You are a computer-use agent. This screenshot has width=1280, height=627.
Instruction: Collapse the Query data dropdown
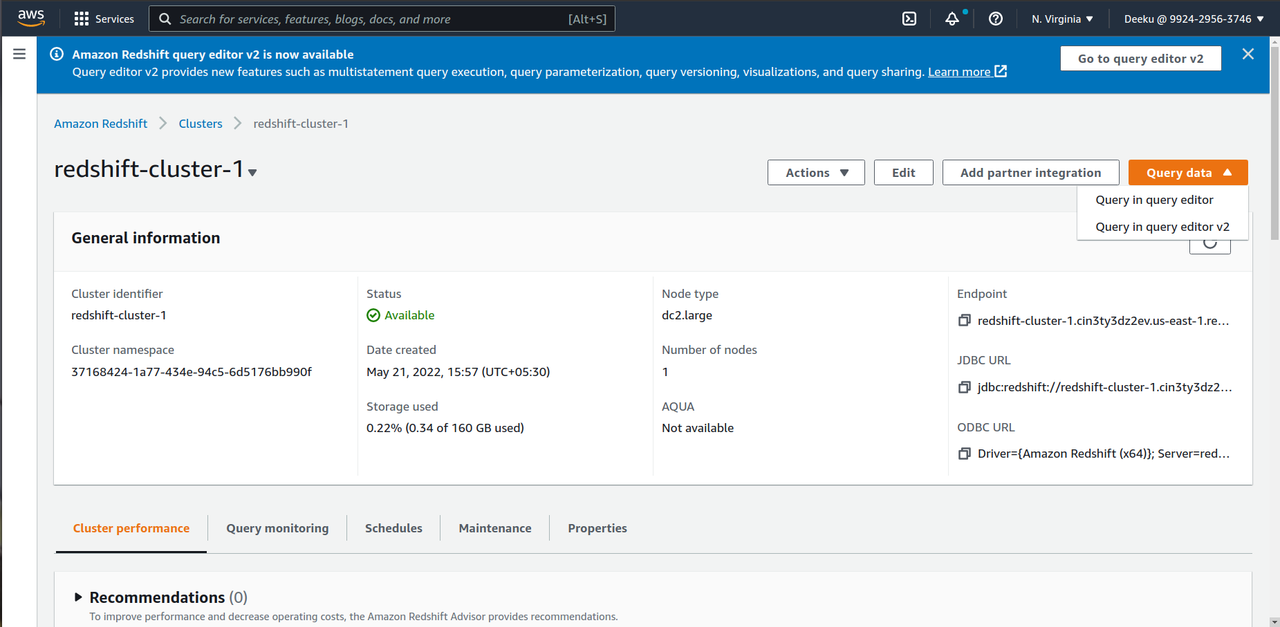pos(1188,172)
